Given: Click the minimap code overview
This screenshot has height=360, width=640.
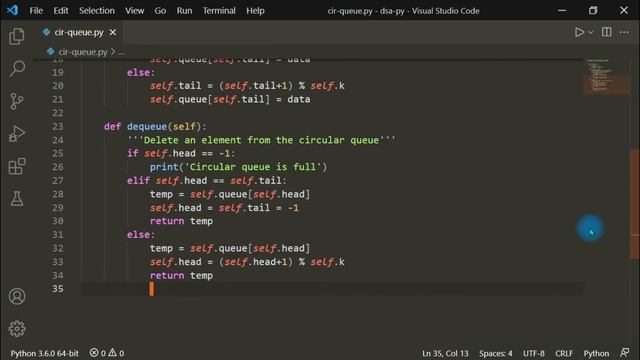Looking at the screenshot, I should point(606,77).
